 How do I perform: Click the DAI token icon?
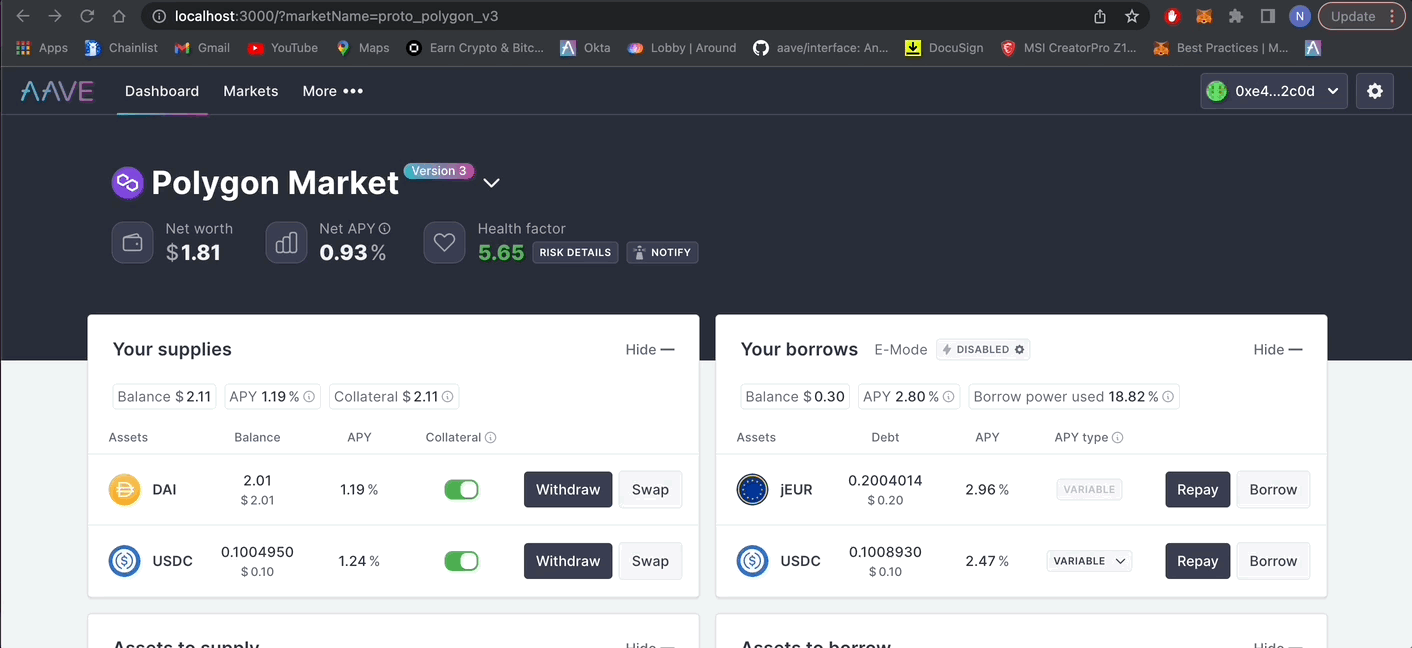click(125, 490)
